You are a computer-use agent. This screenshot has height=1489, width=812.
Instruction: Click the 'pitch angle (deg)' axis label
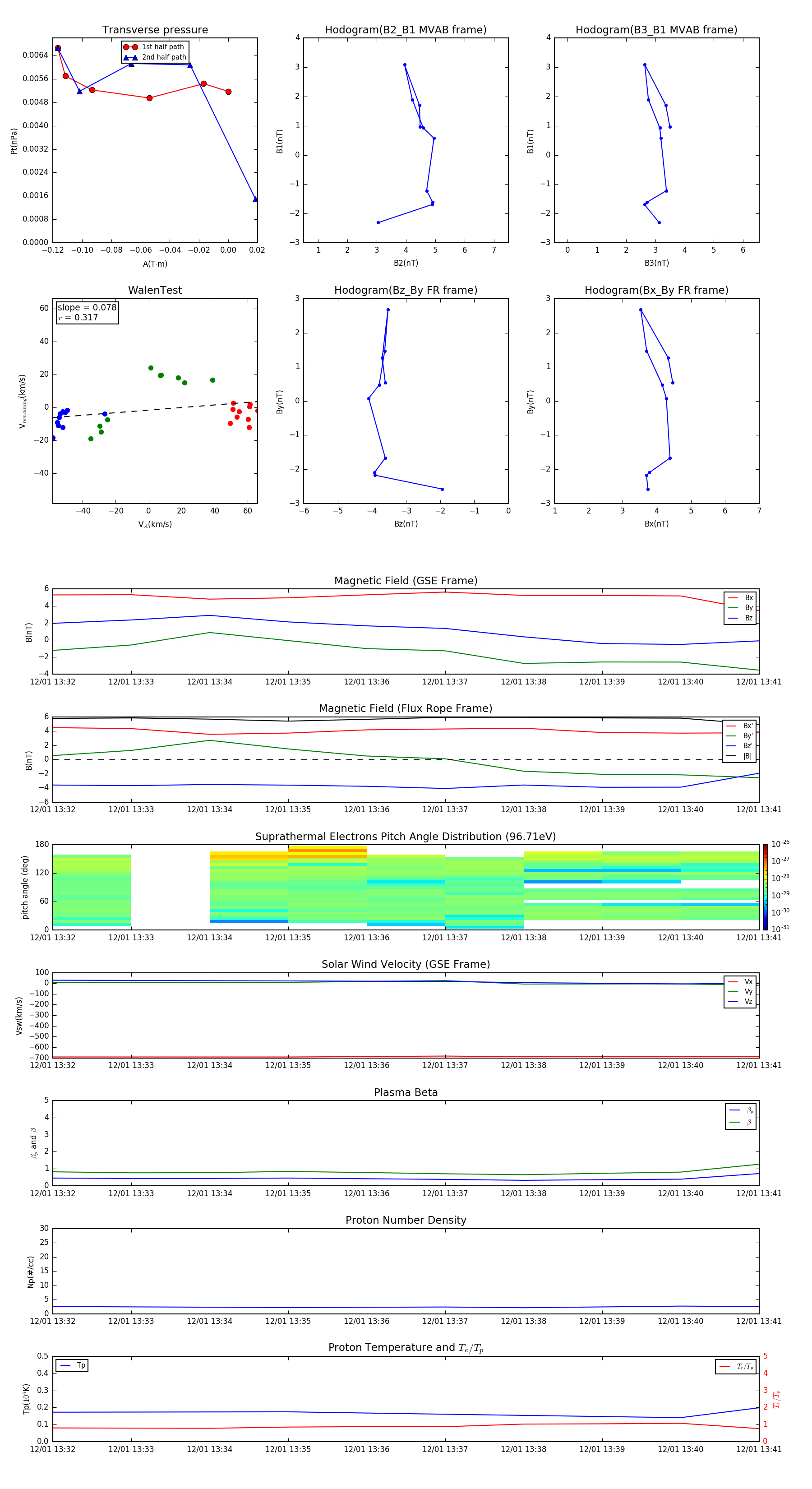(x=25, y=887)
